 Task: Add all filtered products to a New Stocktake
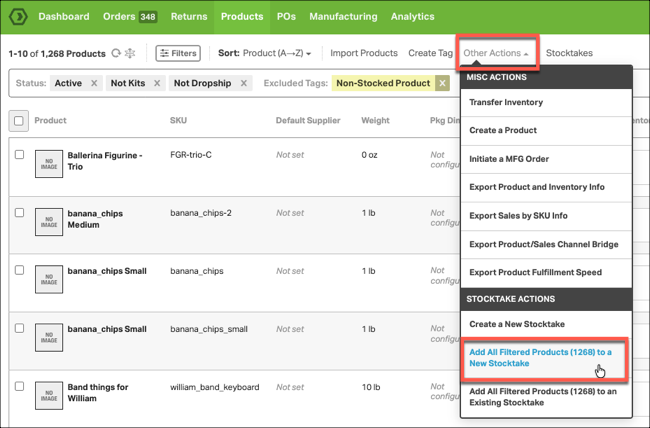(545, 358)
